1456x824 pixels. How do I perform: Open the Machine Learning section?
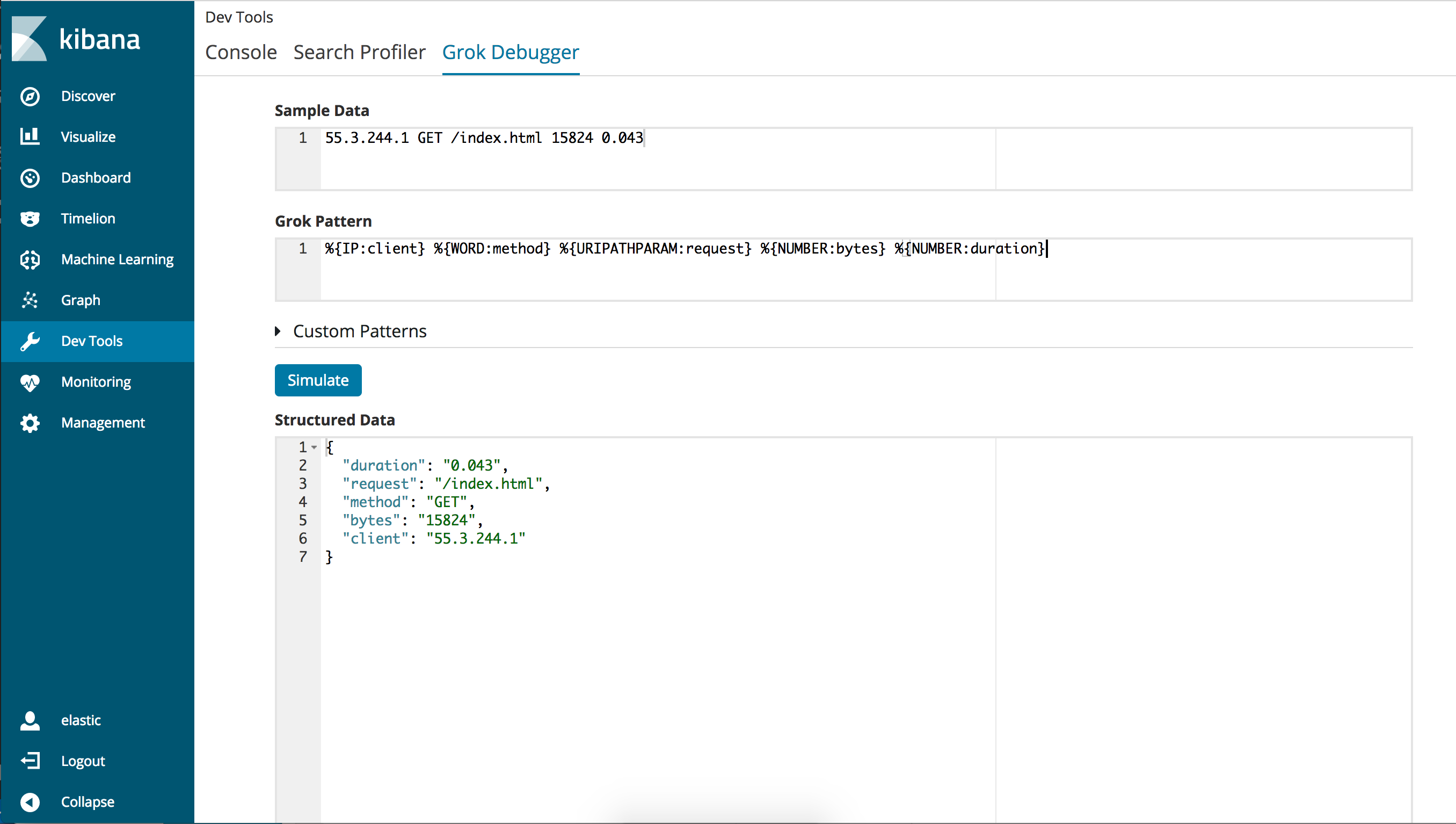coord(117,258)
